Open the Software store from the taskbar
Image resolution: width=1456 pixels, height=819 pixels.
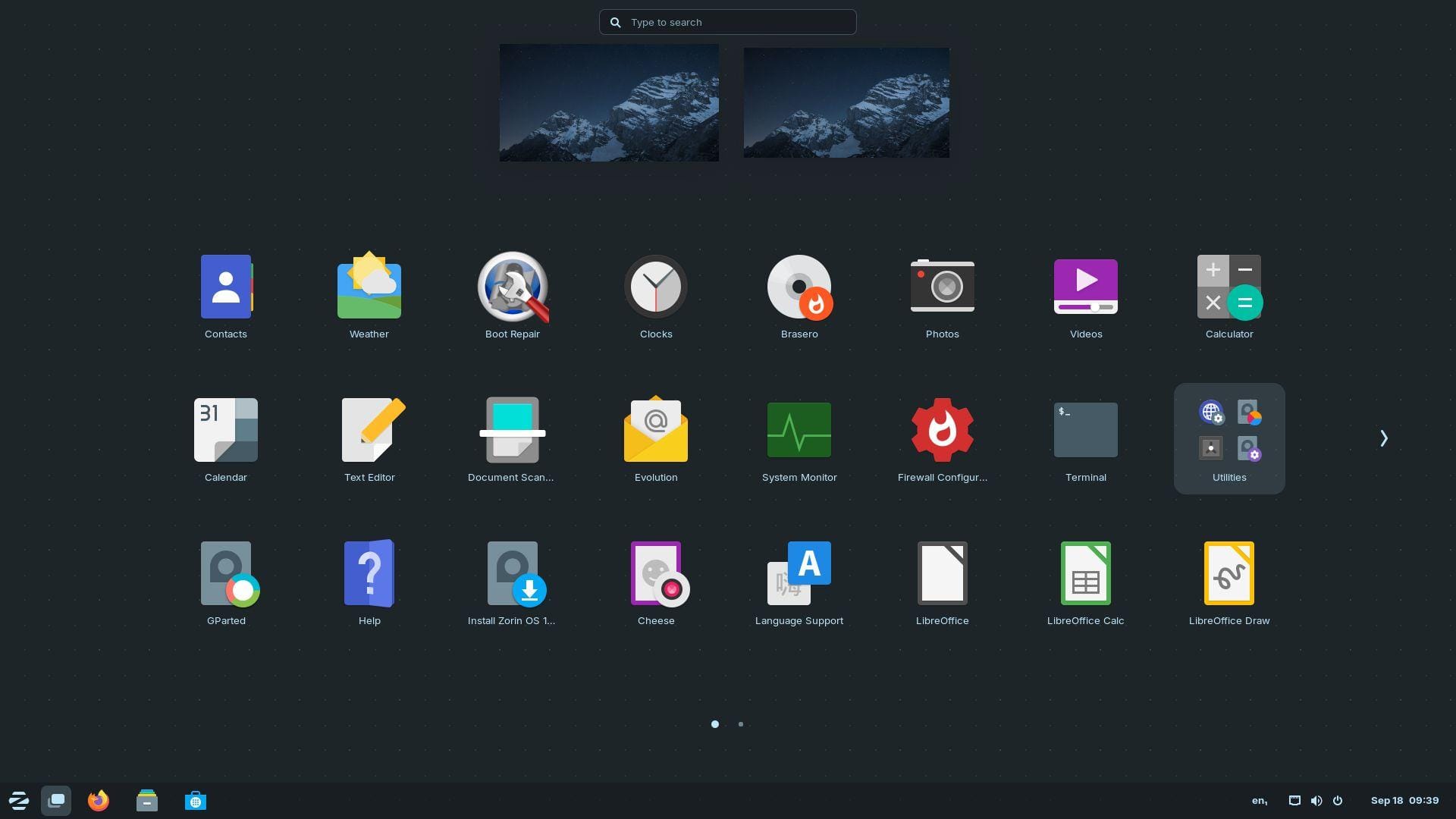[x=196, y=800]
